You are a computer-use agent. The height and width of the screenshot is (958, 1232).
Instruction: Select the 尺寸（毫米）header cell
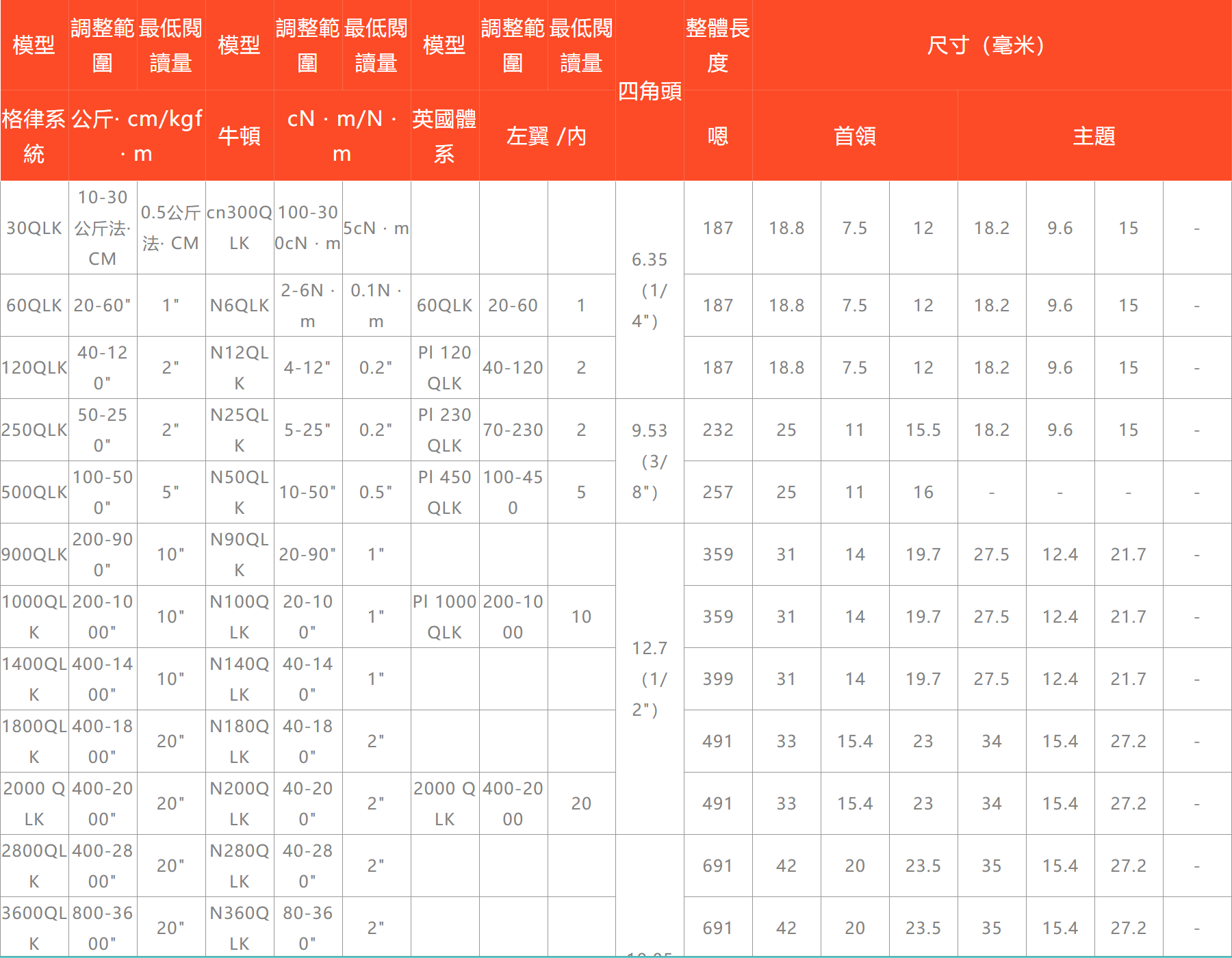click(x=992, y=45)
